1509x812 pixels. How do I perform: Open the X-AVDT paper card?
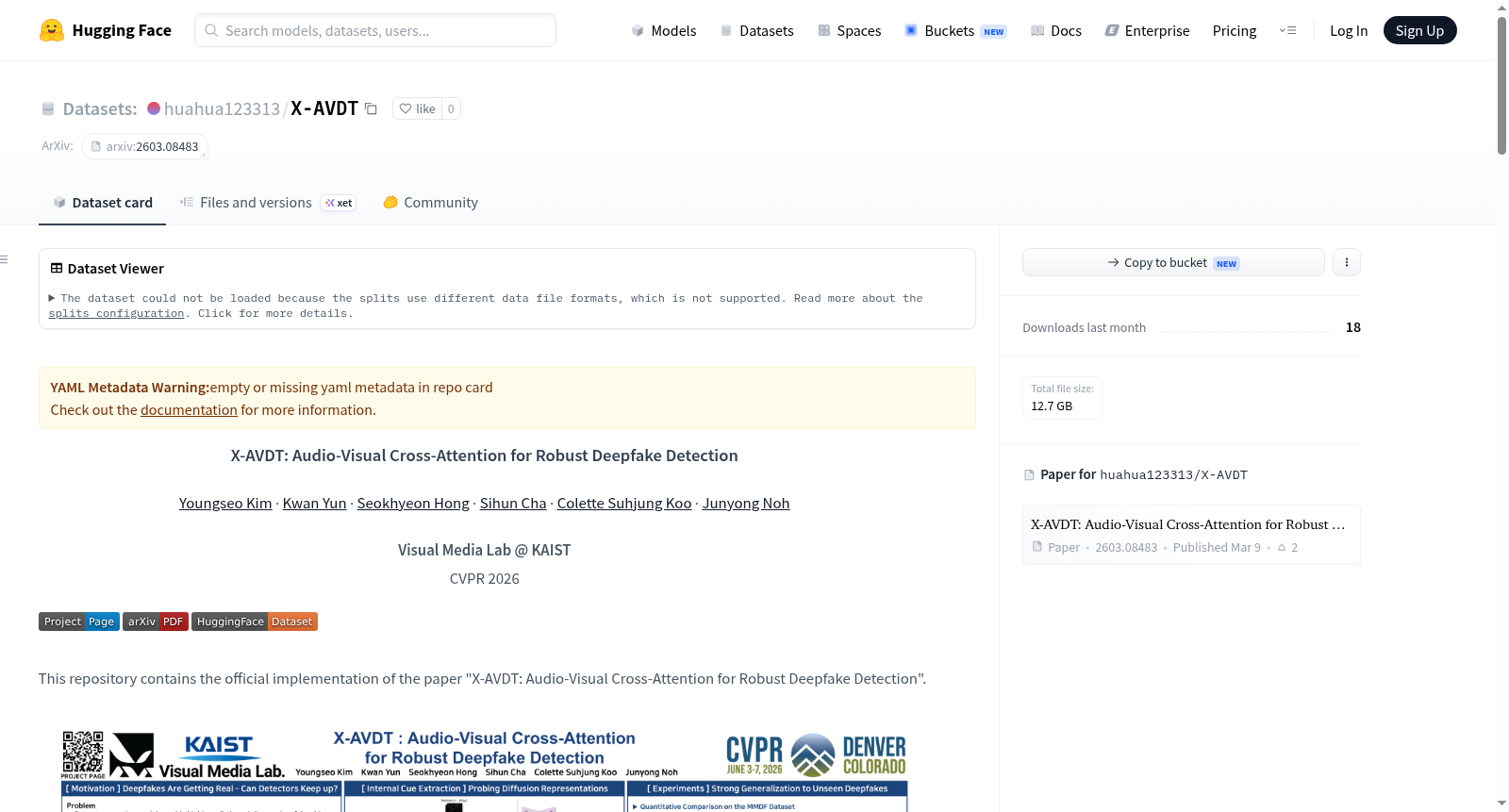point(1191,535)
